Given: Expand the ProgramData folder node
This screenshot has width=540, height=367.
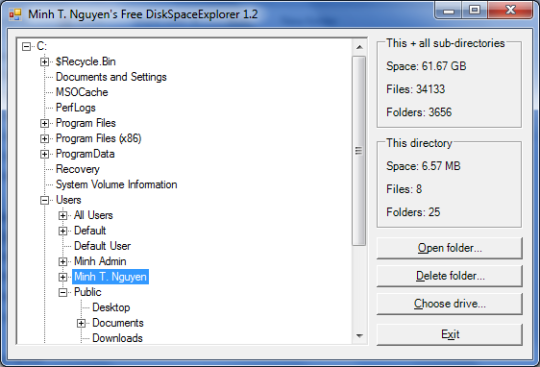Looking at the screenshot, I should point(44,154).
